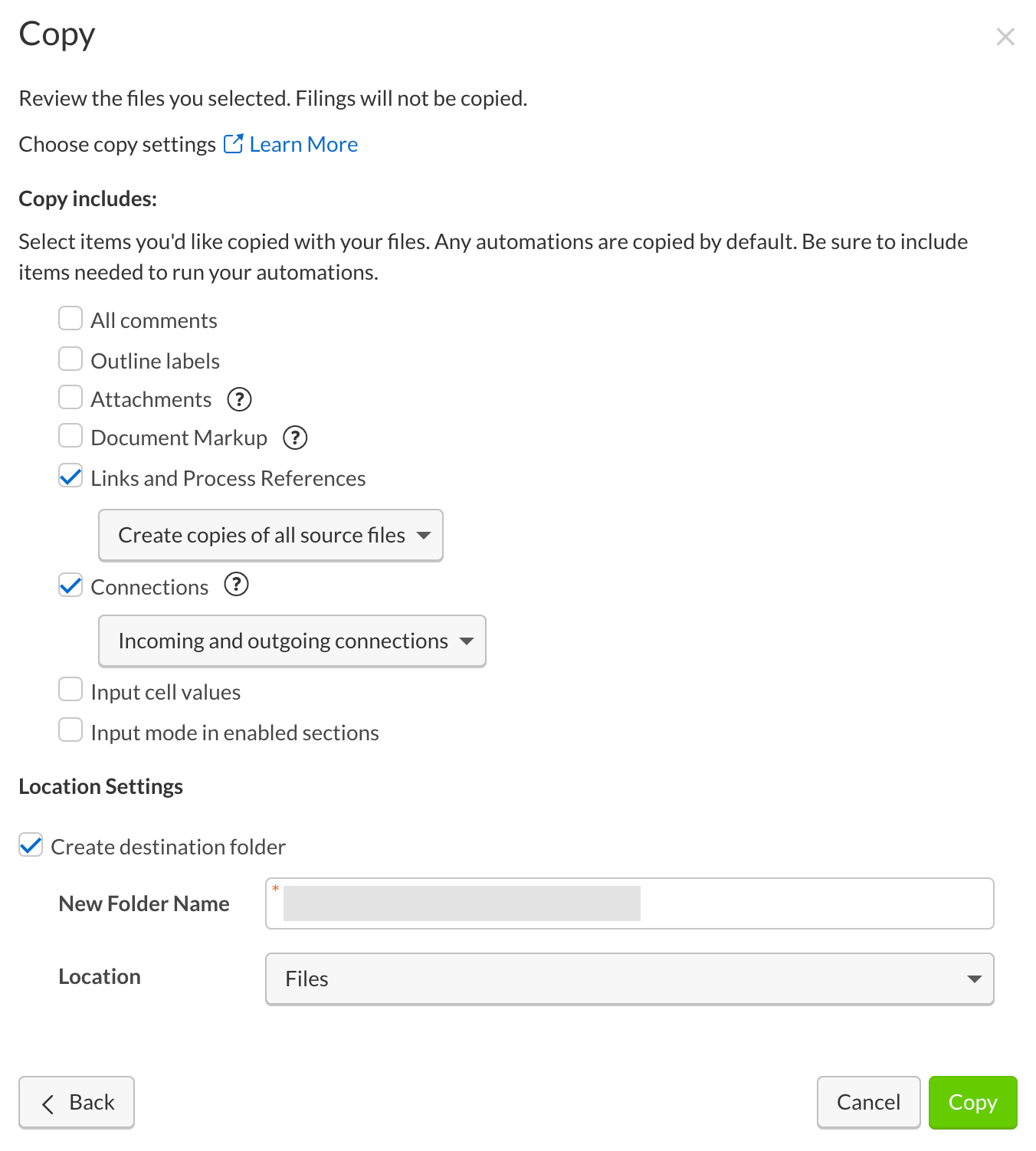Click the Connections help question mark icon
The image size is (1036, 1151).
(x=236, y=585)
